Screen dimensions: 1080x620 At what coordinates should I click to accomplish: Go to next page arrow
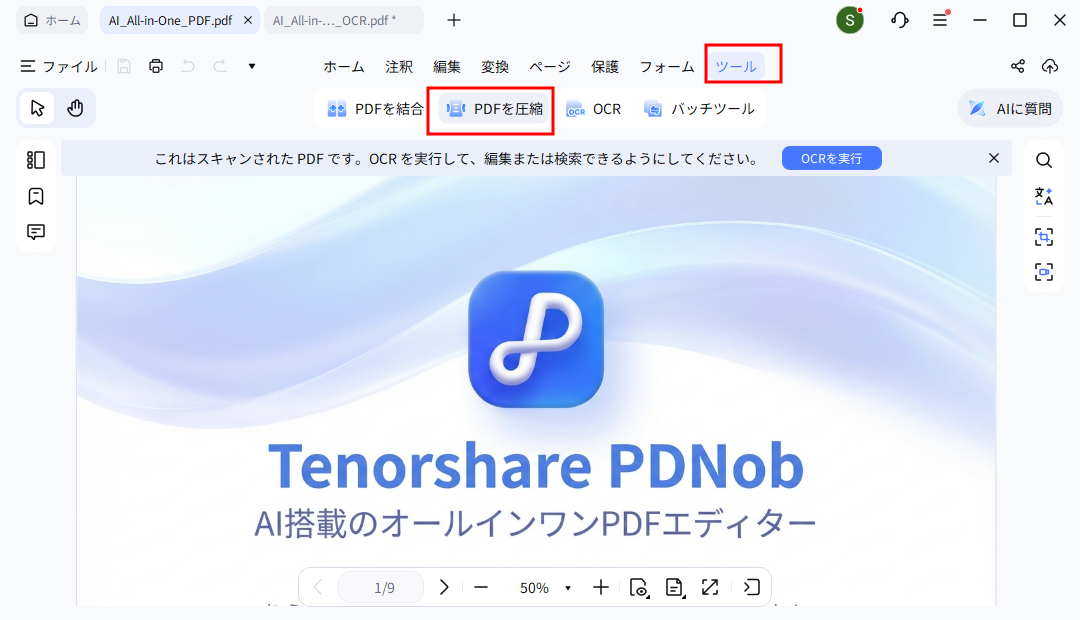444,587
